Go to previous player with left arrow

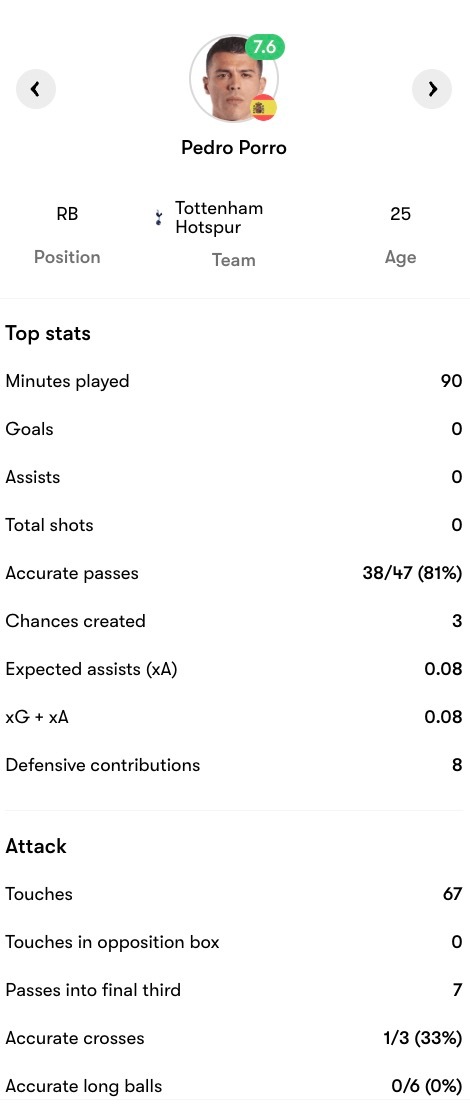35,88
